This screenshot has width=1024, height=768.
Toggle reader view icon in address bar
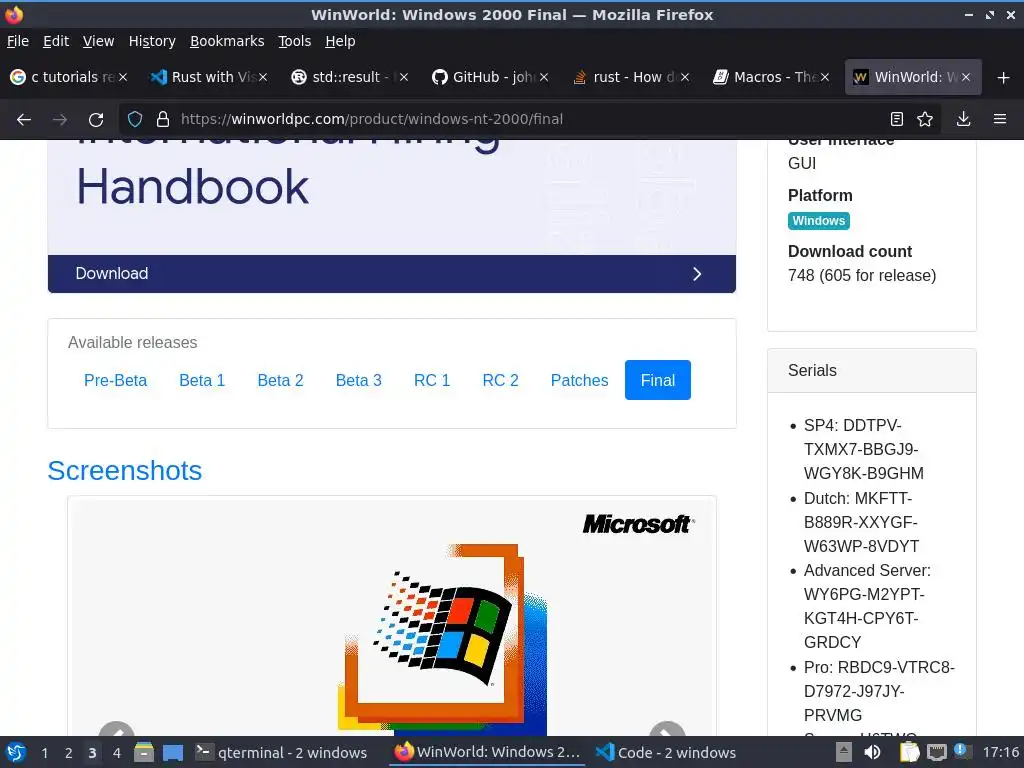tap(897, 120)
